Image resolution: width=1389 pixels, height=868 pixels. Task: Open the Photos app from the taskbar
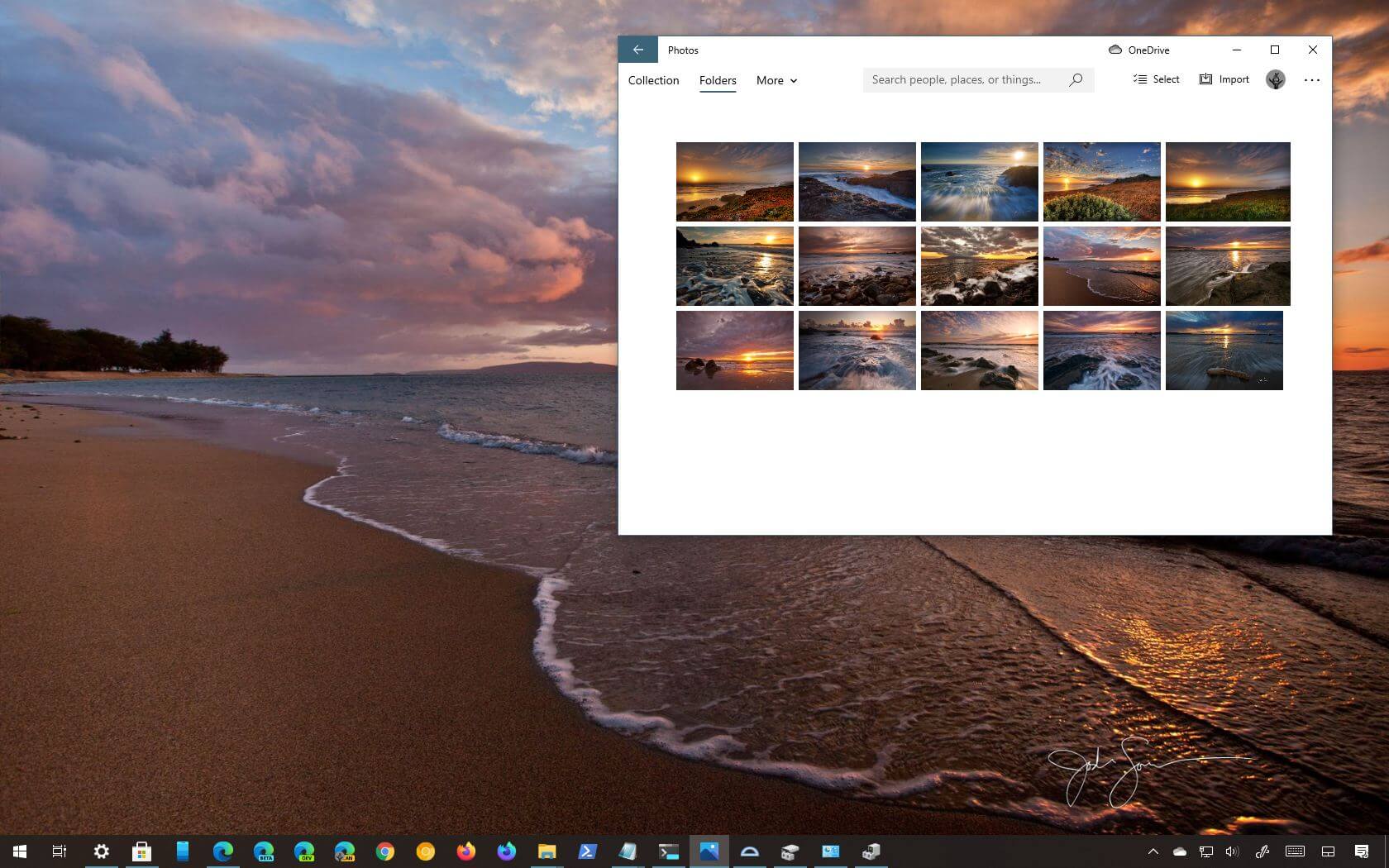709,851
